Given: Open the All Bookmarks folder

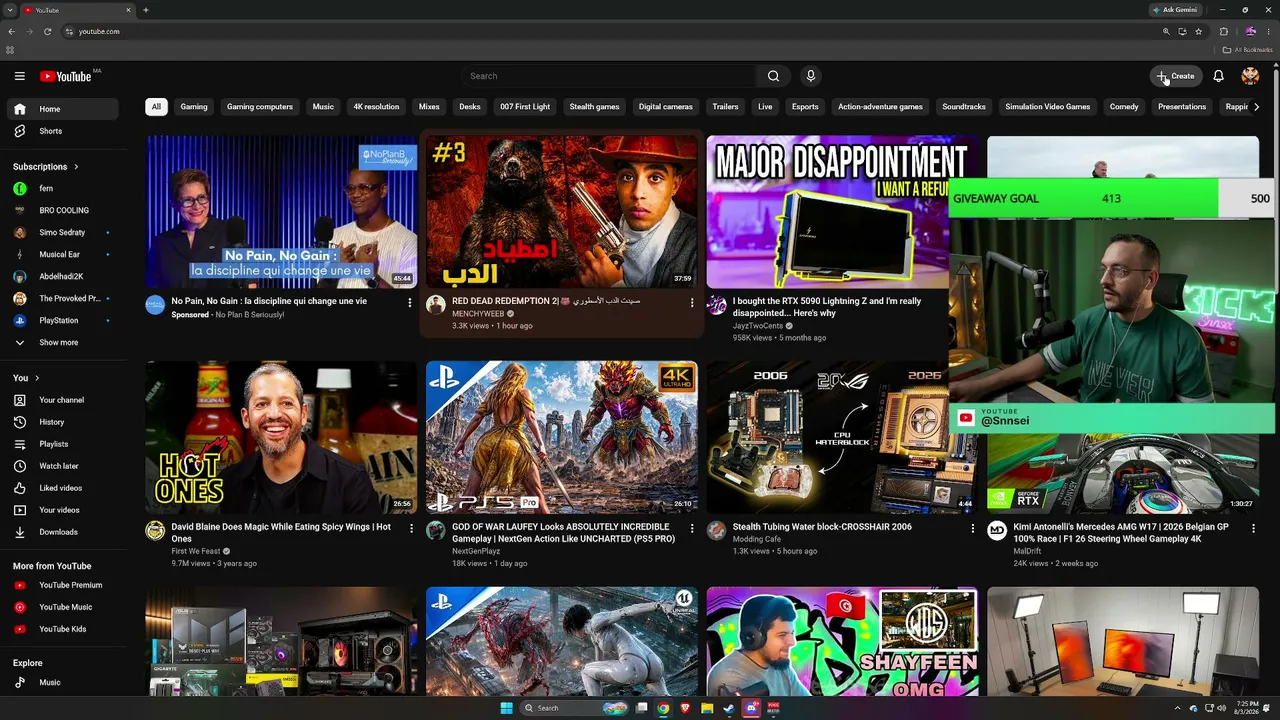Looking at the screenshot, I should click(x=1248, y=50).
